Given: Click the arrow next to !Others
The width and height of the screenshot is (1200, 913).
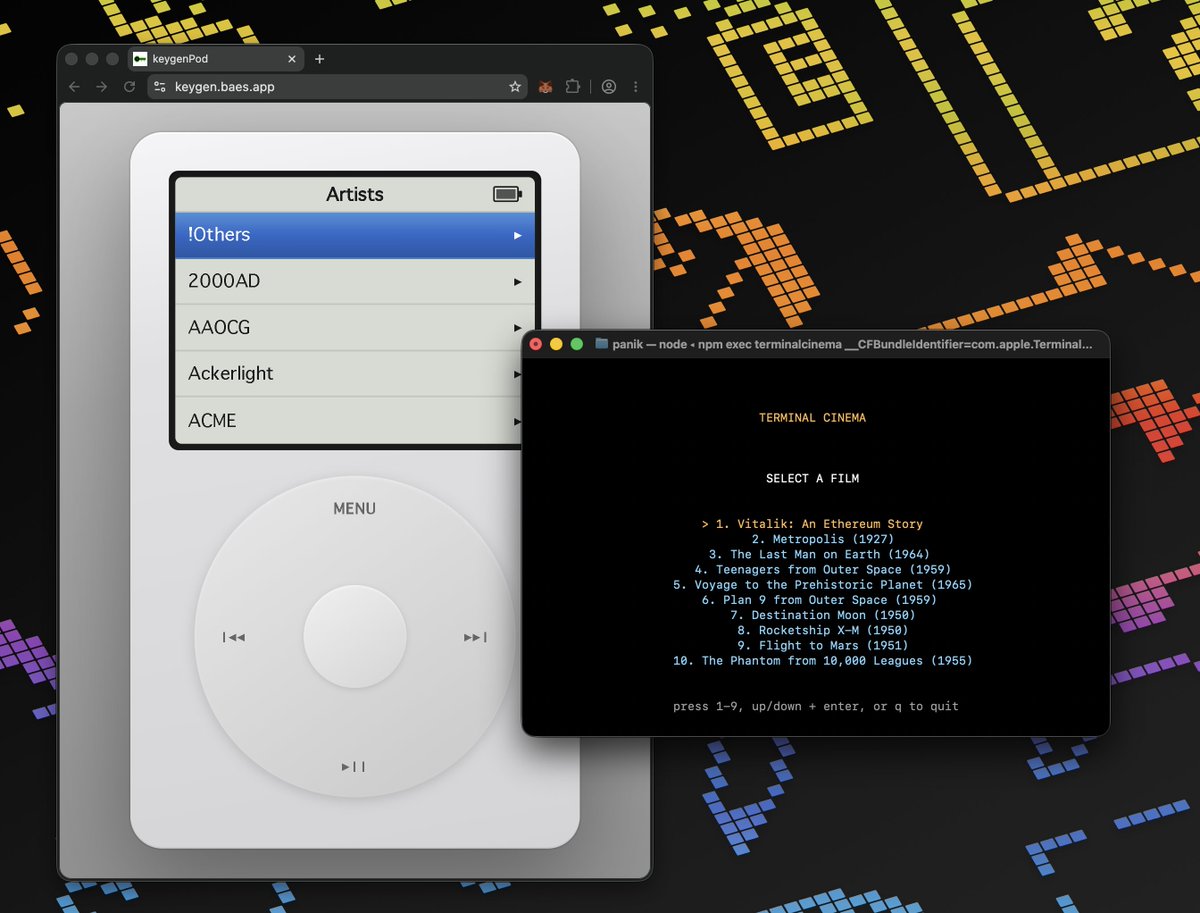Looking at the screenshot, I should [518, 235].
